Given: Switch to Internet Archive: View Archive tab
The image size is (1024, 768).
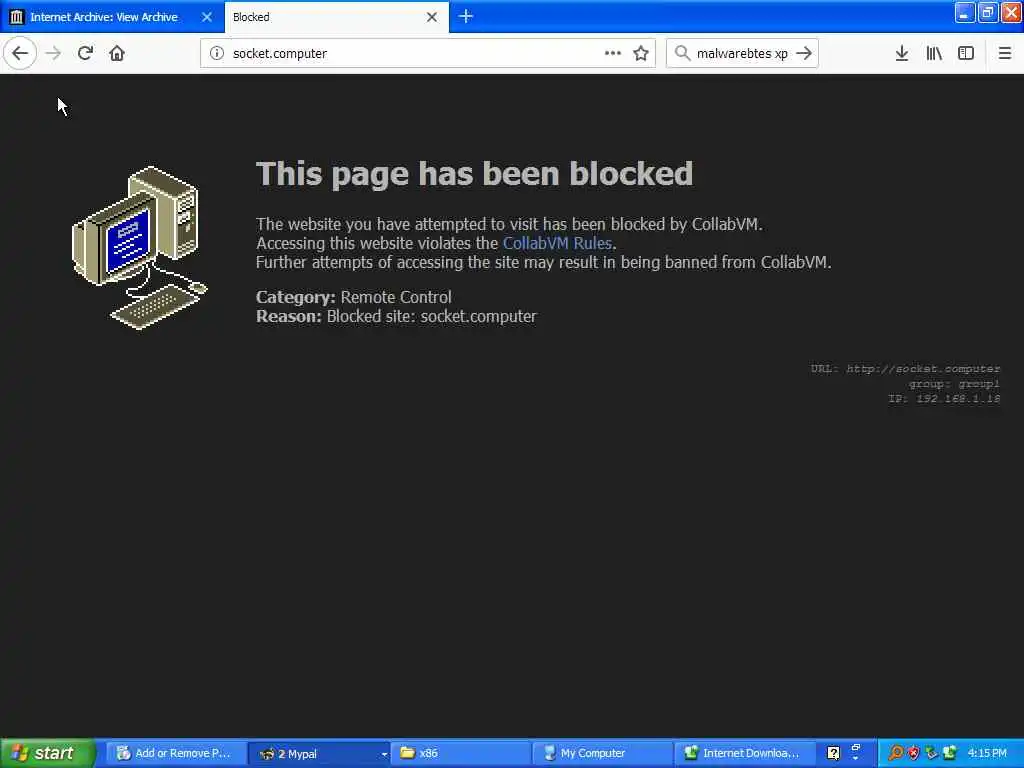Looking at the screenshot, I should tap(104, 17).
